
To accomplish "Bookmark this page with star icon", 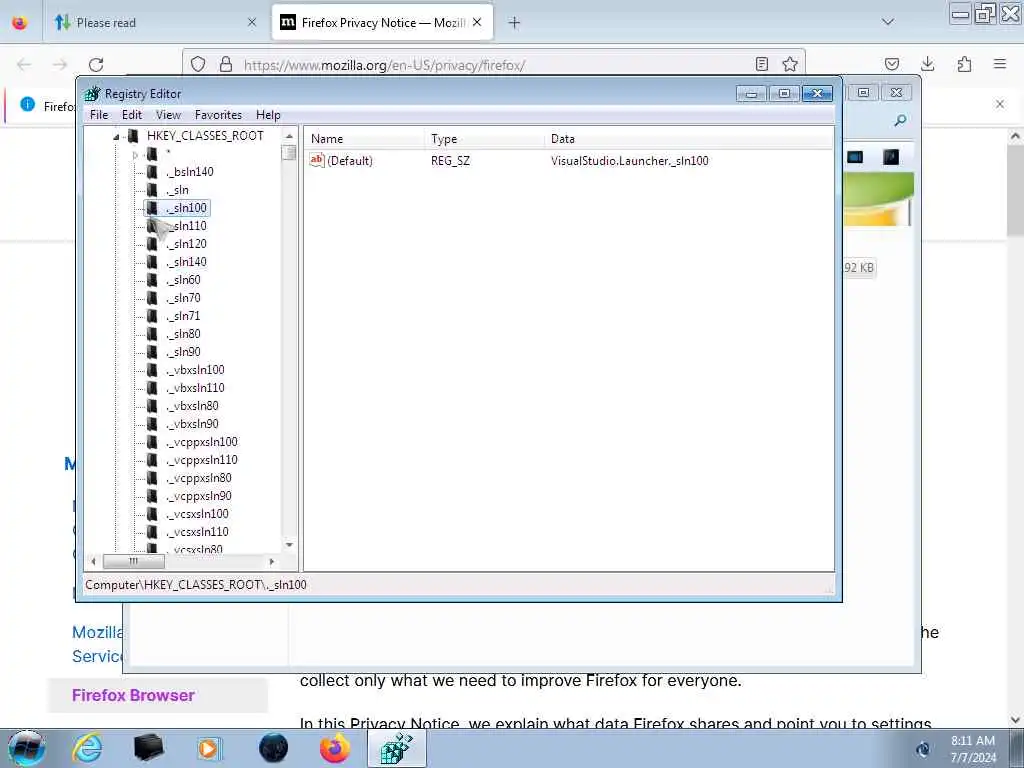I will pos(790,64).
